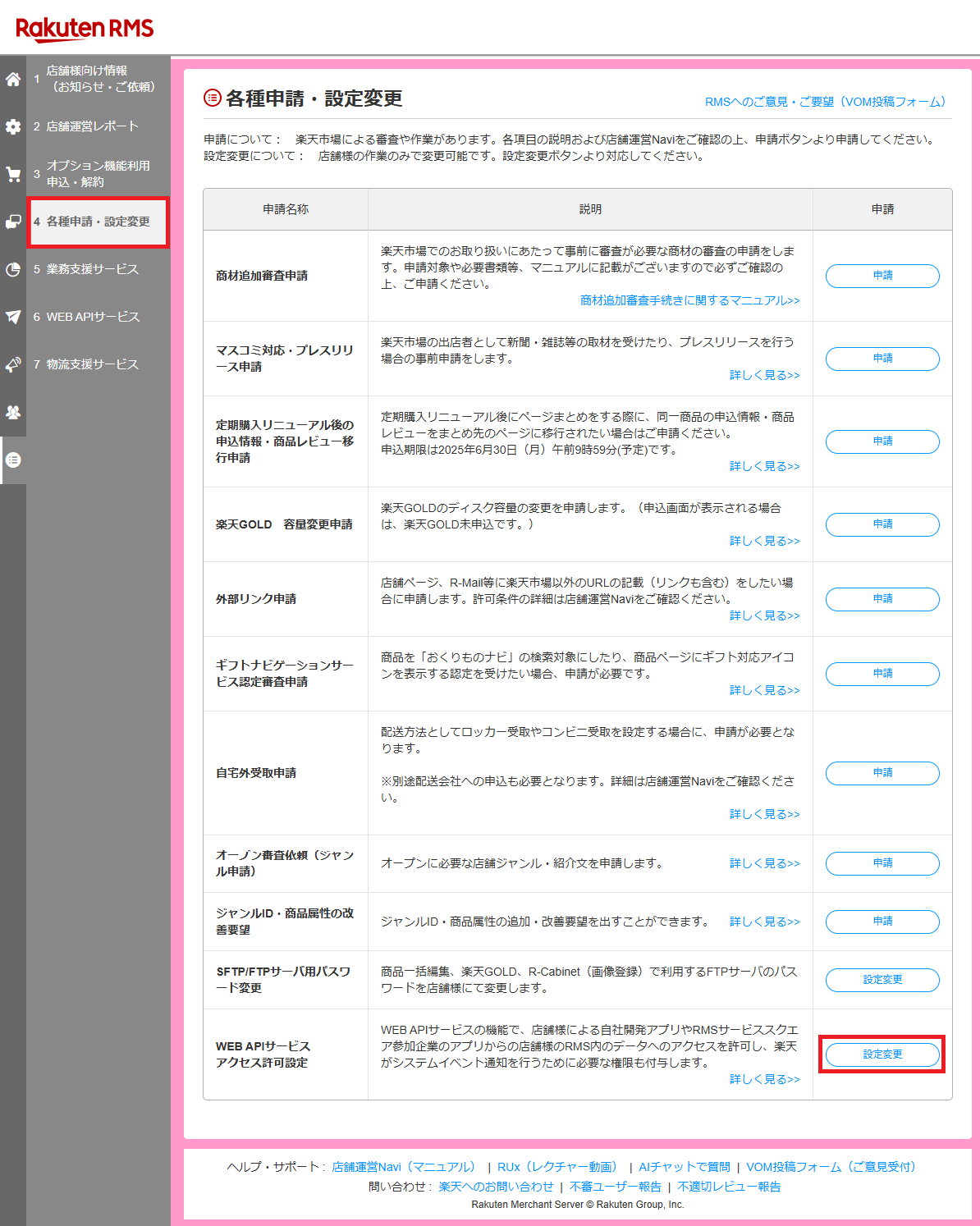Viewport: 980px width, 1226px height.
Task: Click the Rakuten Merchant Server copyright text
Action: 577,1205
